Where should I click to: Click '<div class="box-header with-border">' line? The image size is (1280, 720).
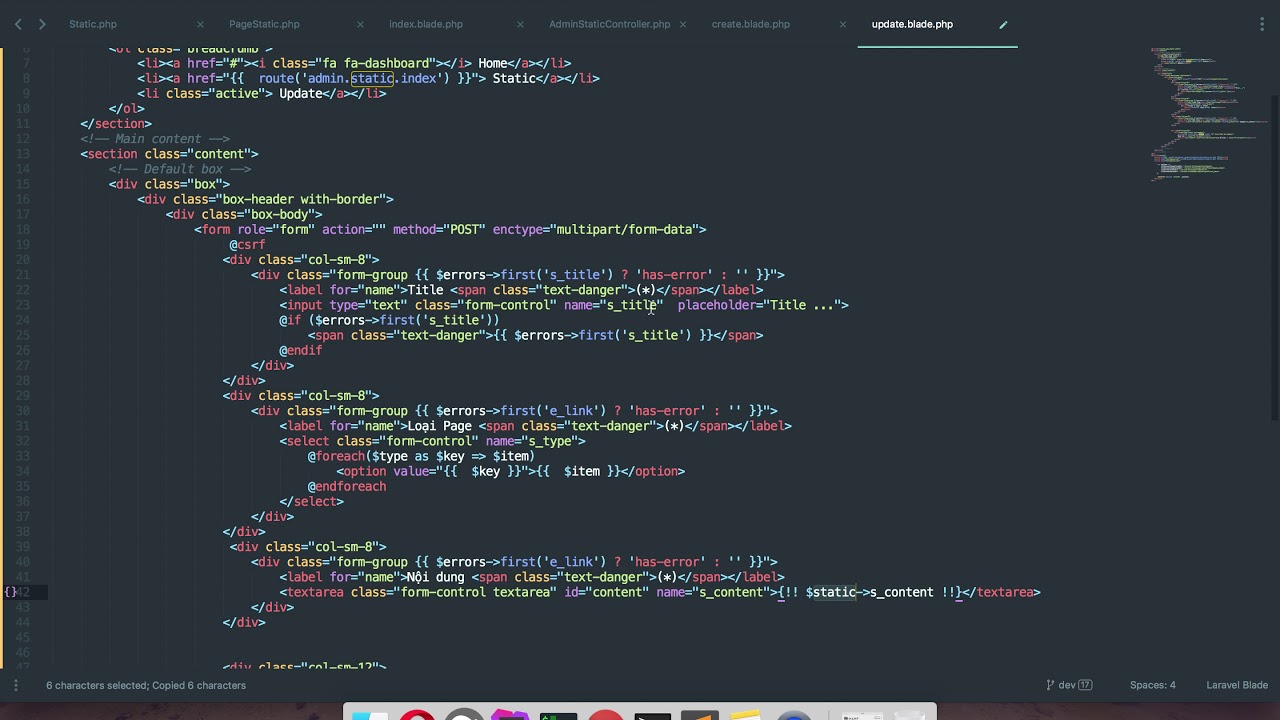coord(265,199)
